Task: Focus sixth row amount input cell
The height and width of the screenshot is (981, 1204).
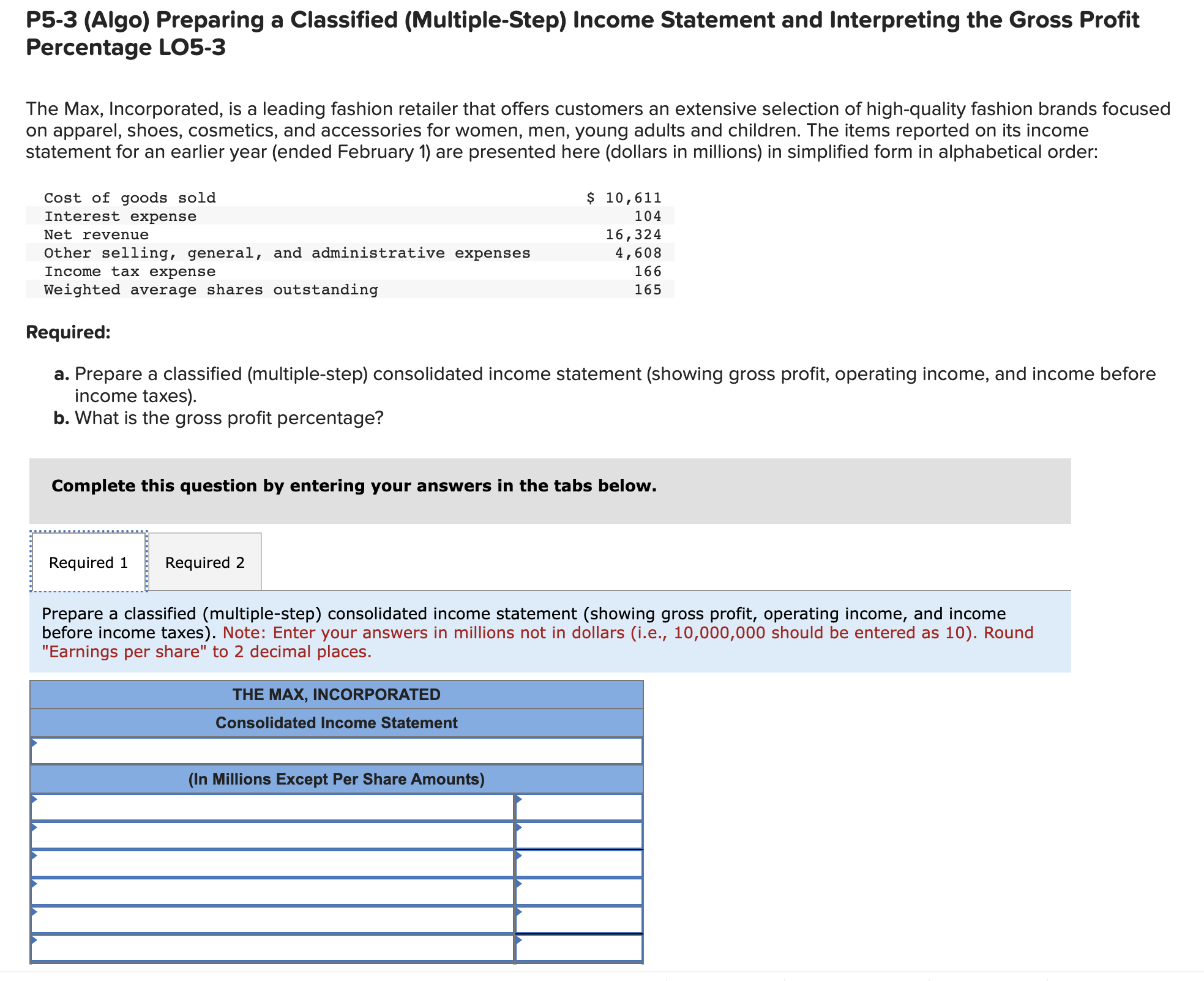Action: [579, 948]
